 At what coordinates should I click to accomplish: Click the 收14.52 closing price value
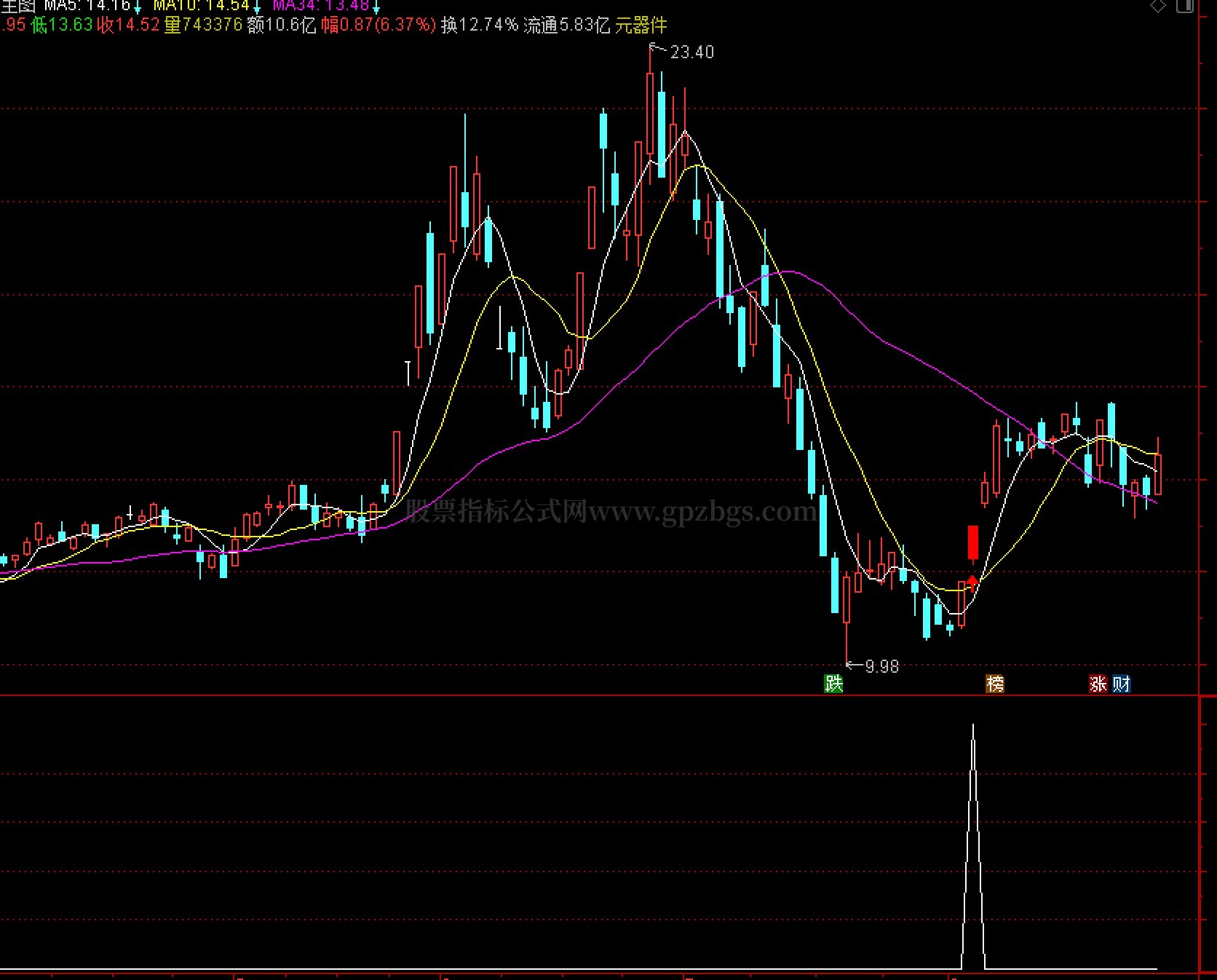pyautogui.click(x=128, y=25)
